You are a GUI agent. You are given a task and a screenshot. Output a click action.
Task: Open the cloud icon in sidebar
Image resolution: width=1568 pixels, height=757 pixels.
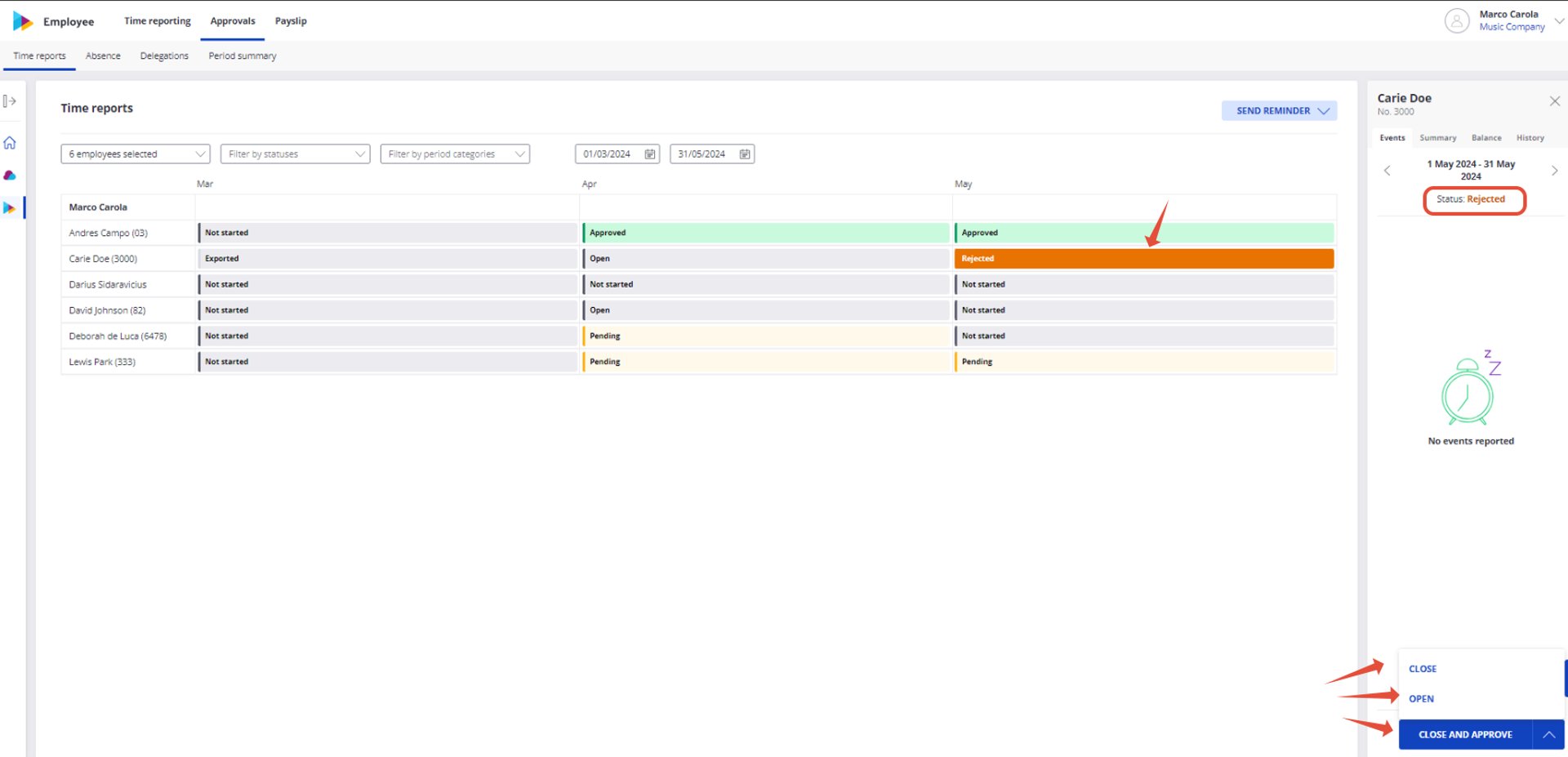[10, 176]
